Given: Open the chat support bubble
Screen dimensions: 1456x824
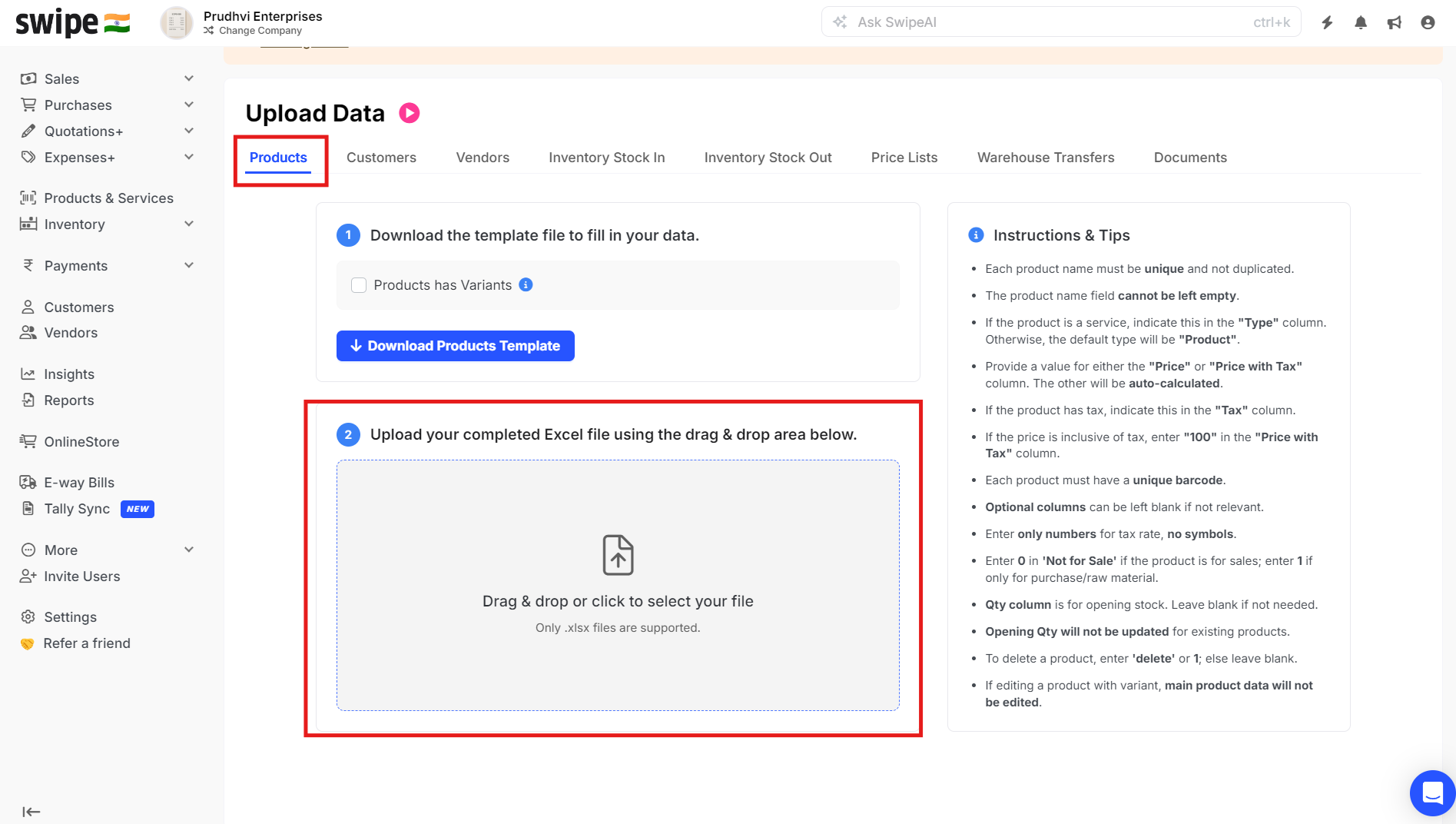Looking at the screenshot, I should point(1432,792).
